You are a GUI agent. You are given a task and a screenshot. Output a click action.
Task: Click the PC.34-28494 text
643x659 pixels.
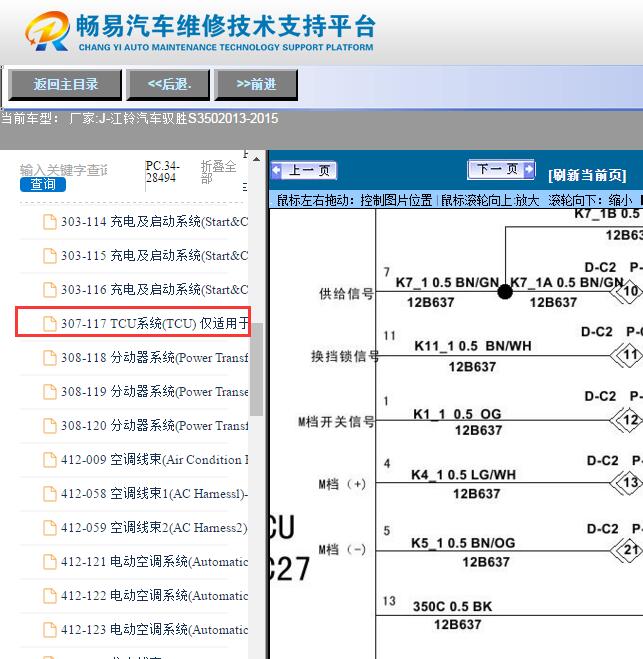coord(163,172)
